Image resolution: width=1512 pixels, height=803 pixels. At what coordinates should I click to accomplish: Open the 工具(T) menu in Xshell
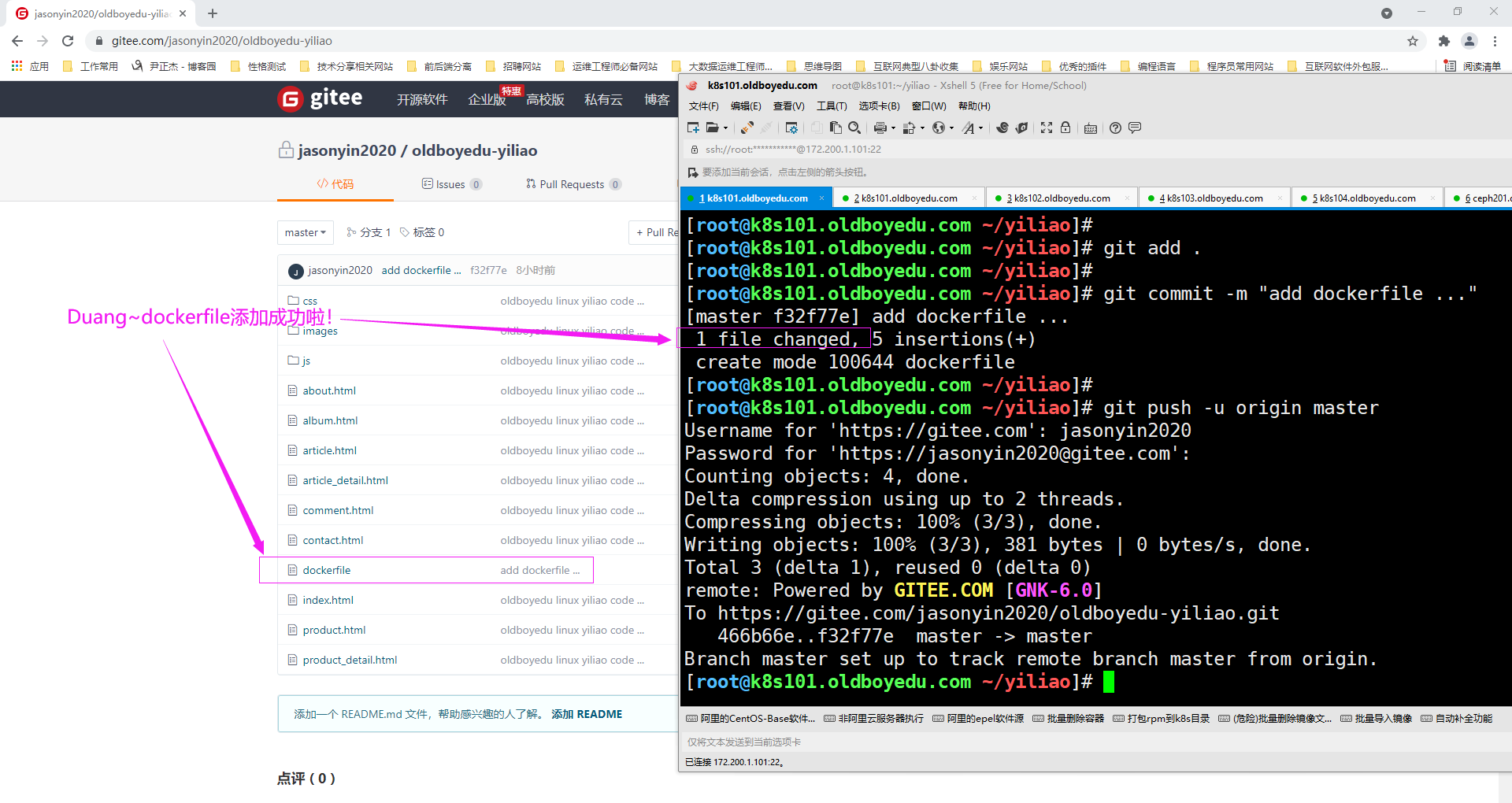(x=832, y=106)
